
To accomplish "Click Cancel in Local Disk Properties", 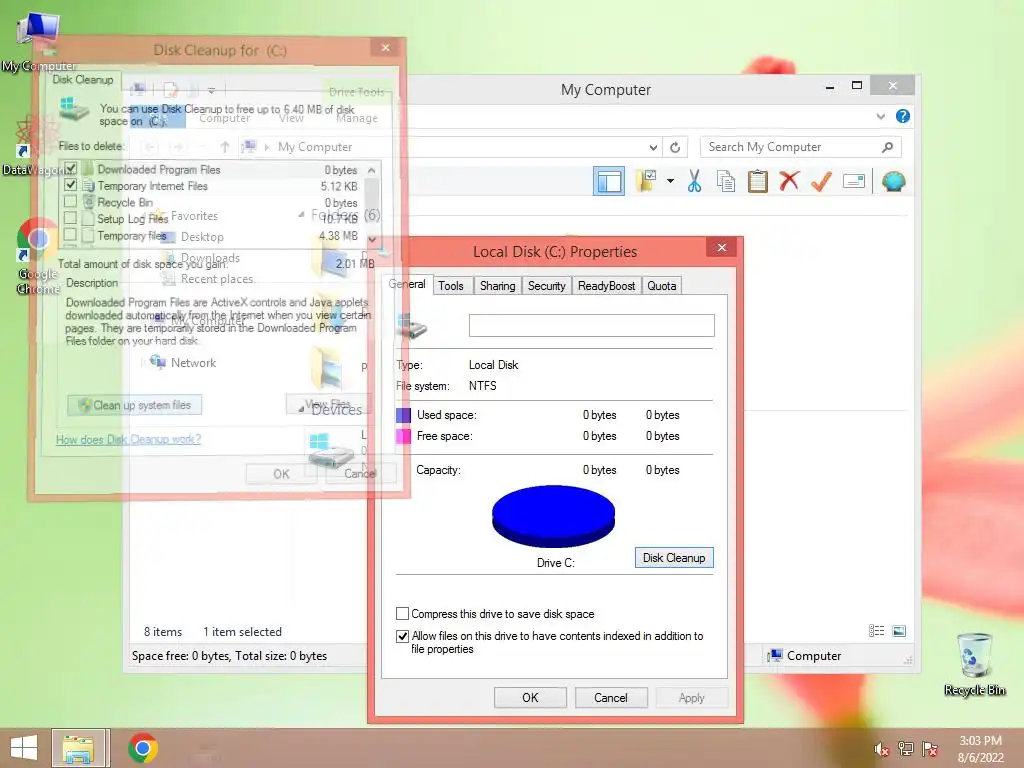I will click(611, 697).
